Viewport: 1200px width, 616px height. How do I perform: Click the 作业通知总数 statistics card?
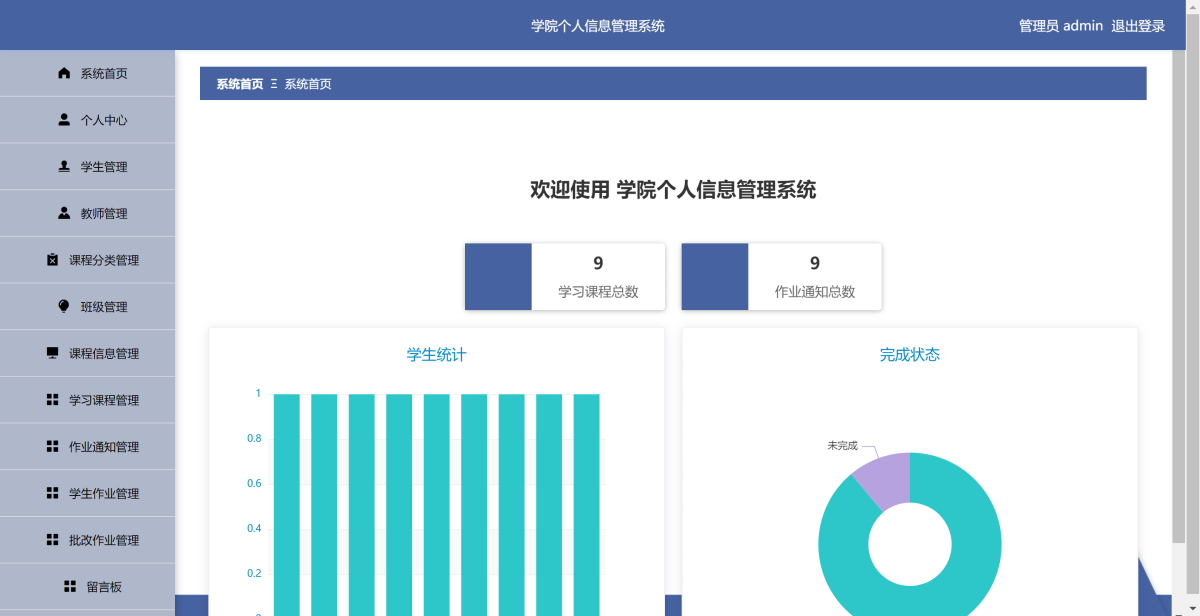[781, 277]
